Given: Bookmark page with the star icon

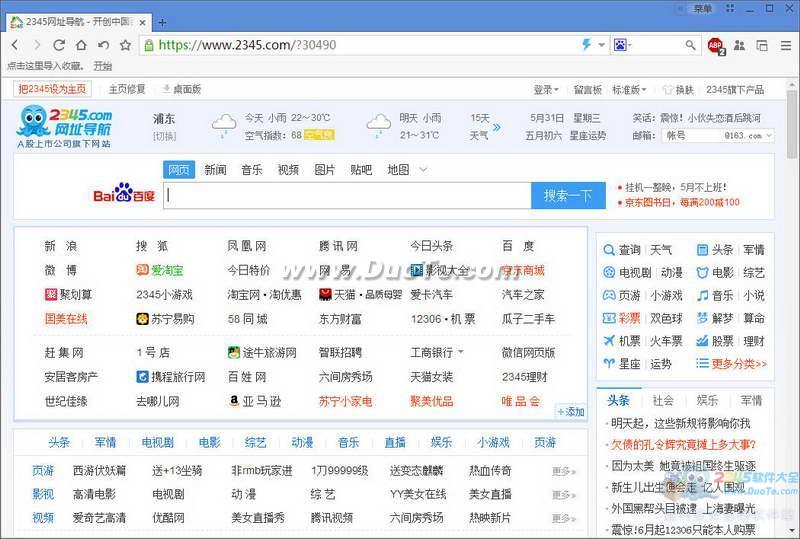Looking at the screenshot, I should (126, 45).
